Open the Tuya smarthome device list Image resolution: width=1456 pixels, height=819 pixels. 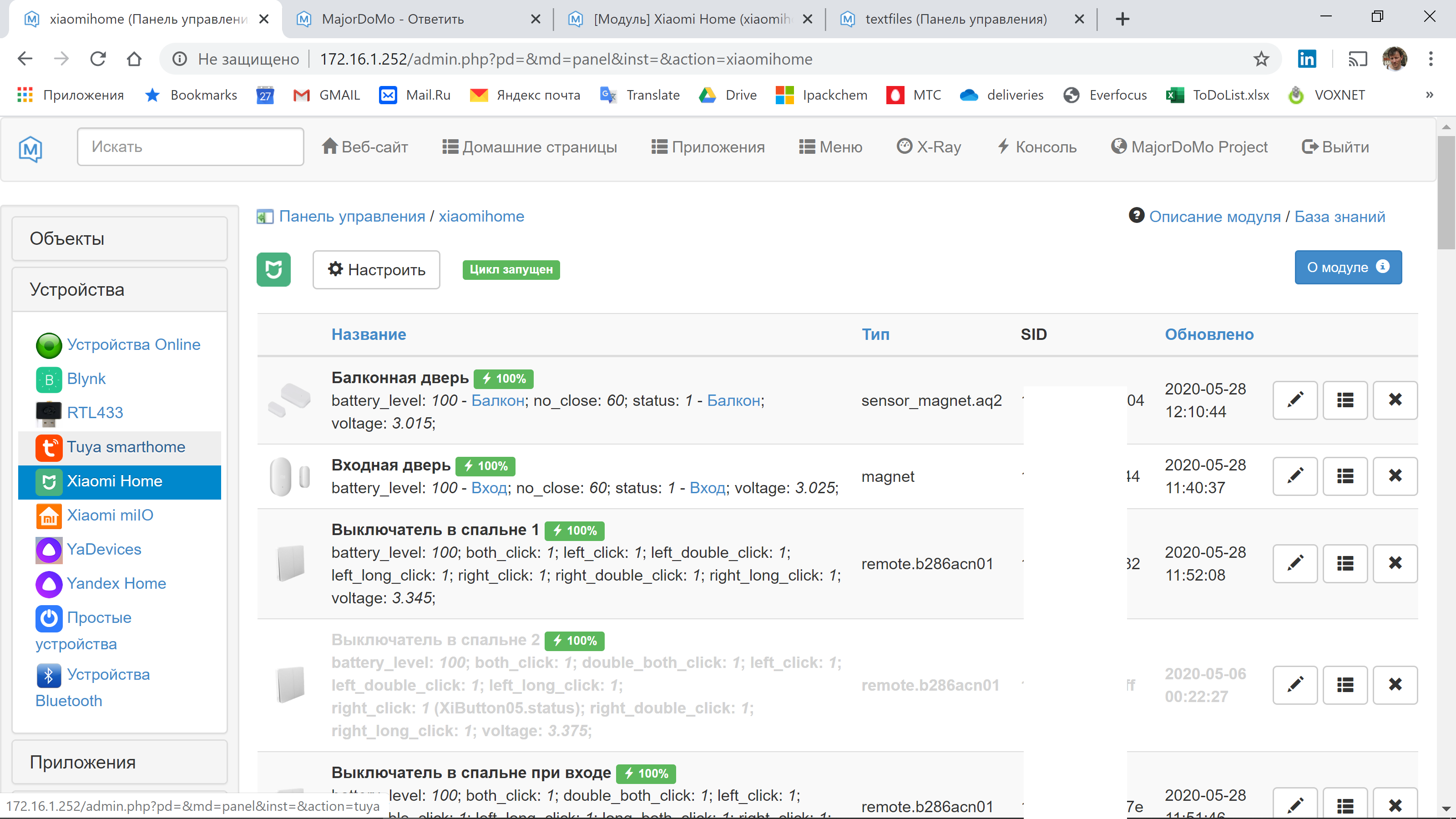(x=126, y=446)
